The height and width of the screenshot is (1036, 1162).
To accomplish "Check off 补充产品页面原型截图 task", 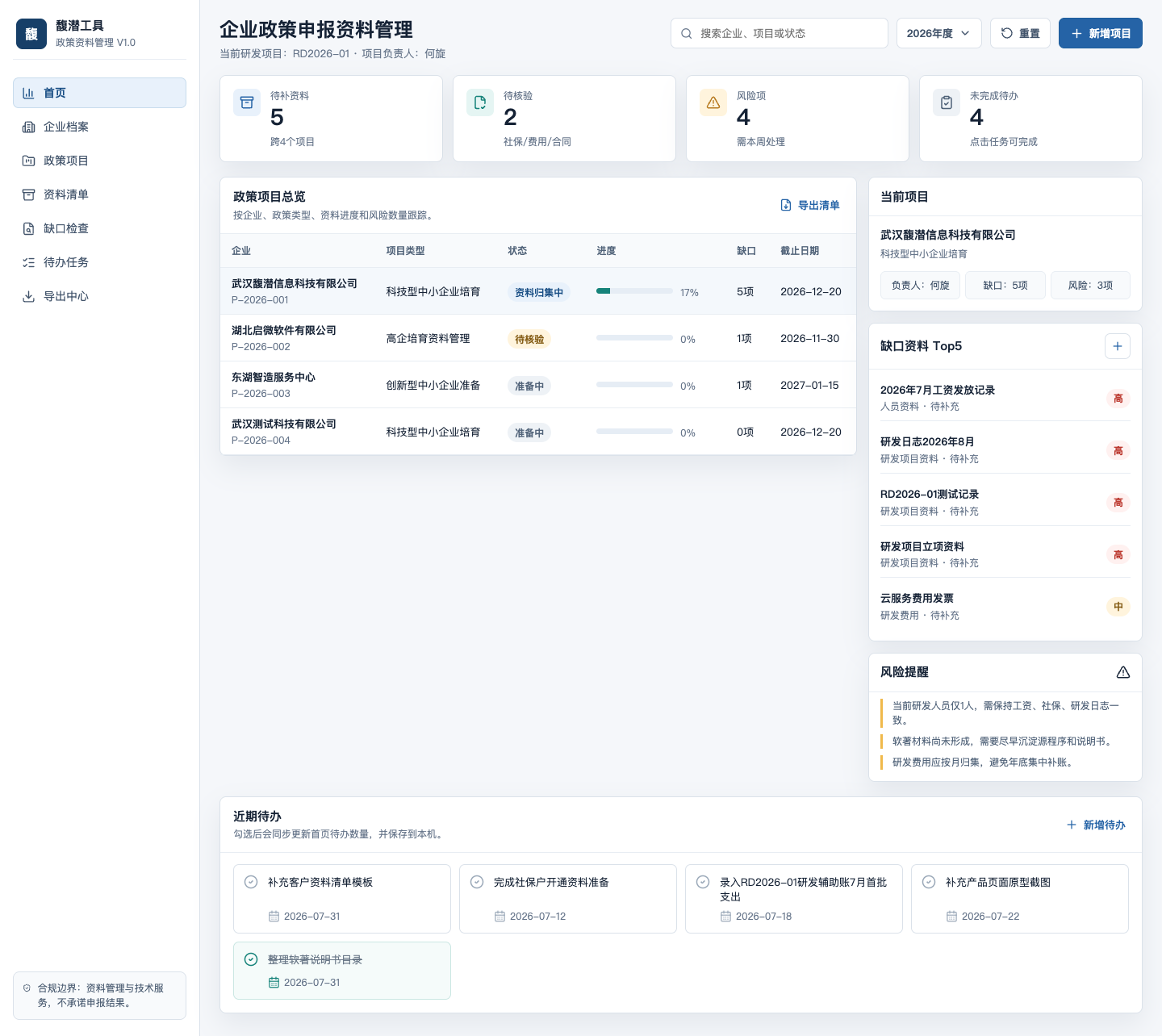I will click(929, 882).
